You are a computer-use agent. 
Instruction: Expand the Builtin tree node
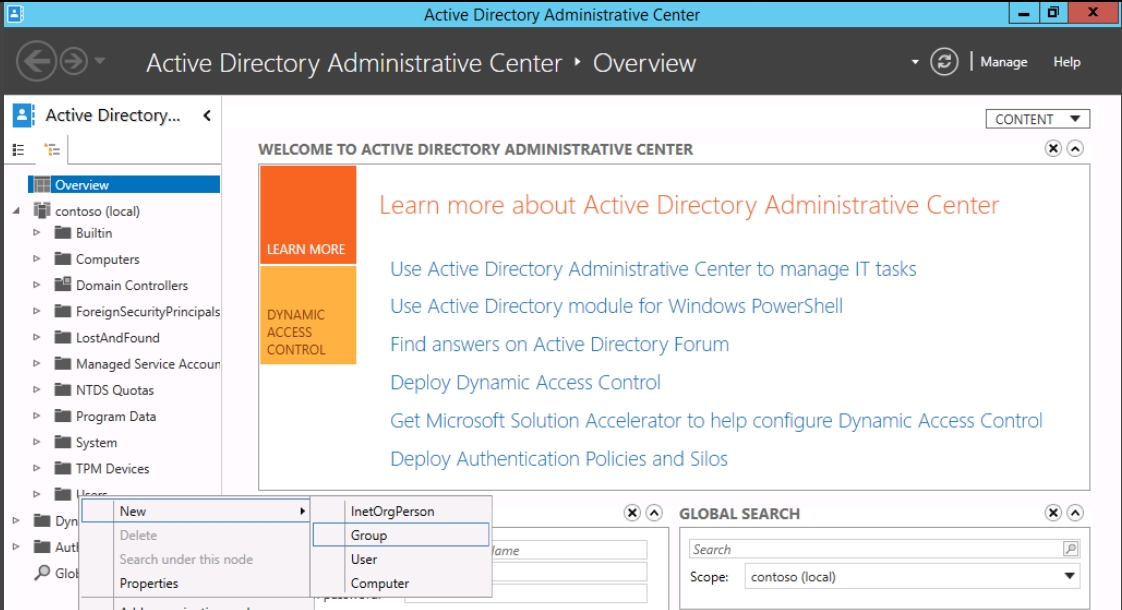coord(37,233)
